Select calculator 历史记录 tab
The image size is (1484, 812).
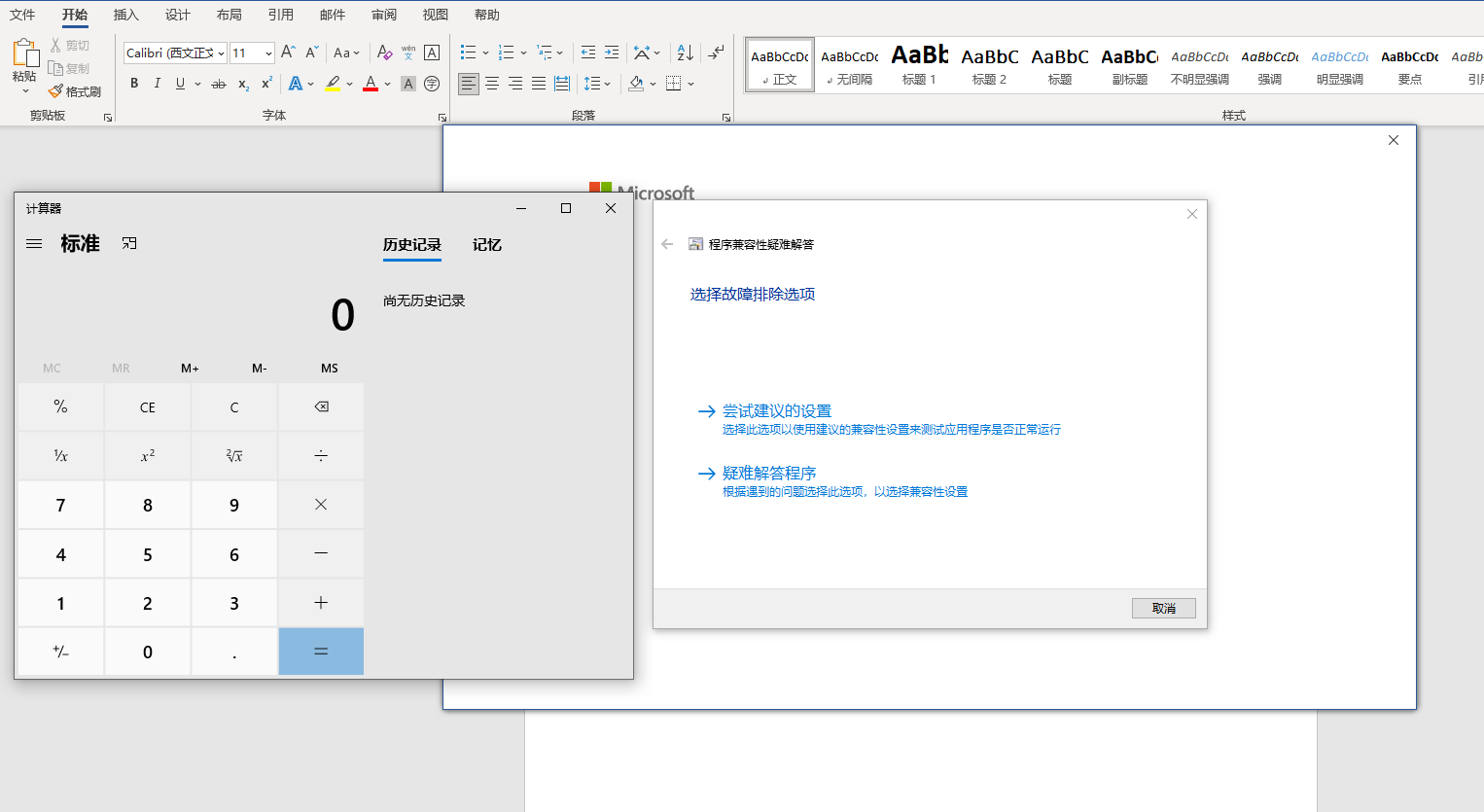[x=412, y=245]
